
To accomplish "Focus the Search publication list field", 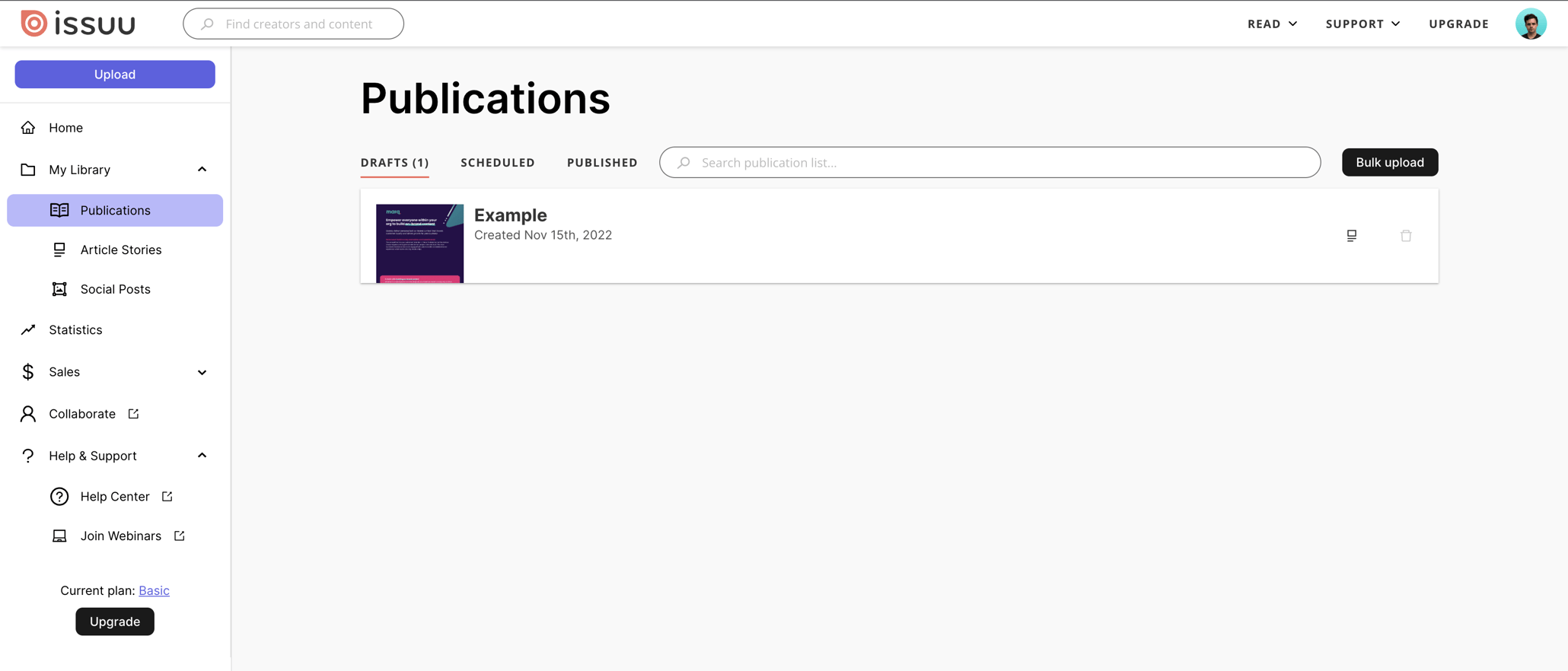I will pos(990,163).
